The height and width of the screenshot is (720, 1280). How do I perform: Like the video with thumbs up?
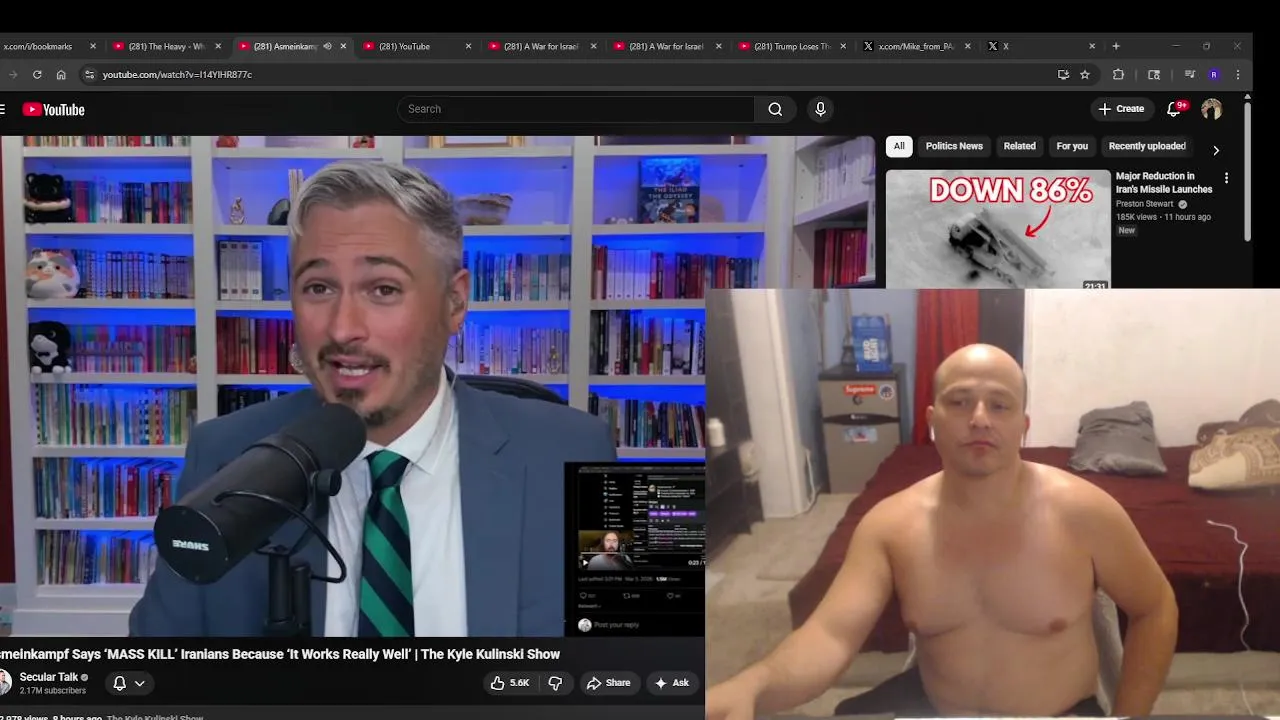[510, 683]
